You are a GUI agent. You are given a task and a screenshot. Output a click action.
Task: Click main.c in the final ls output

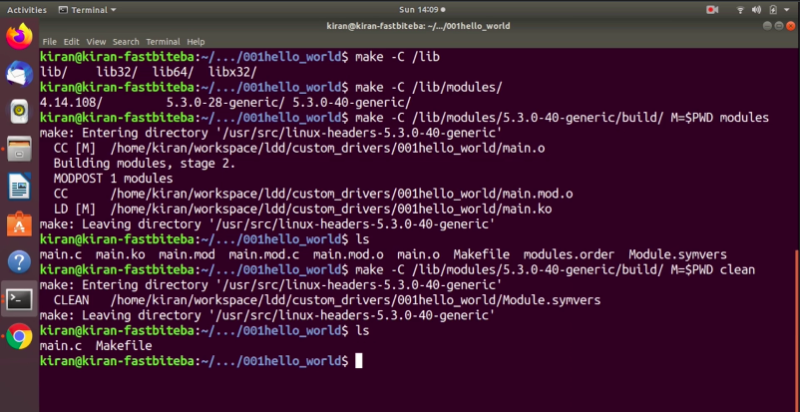point(61,346)
